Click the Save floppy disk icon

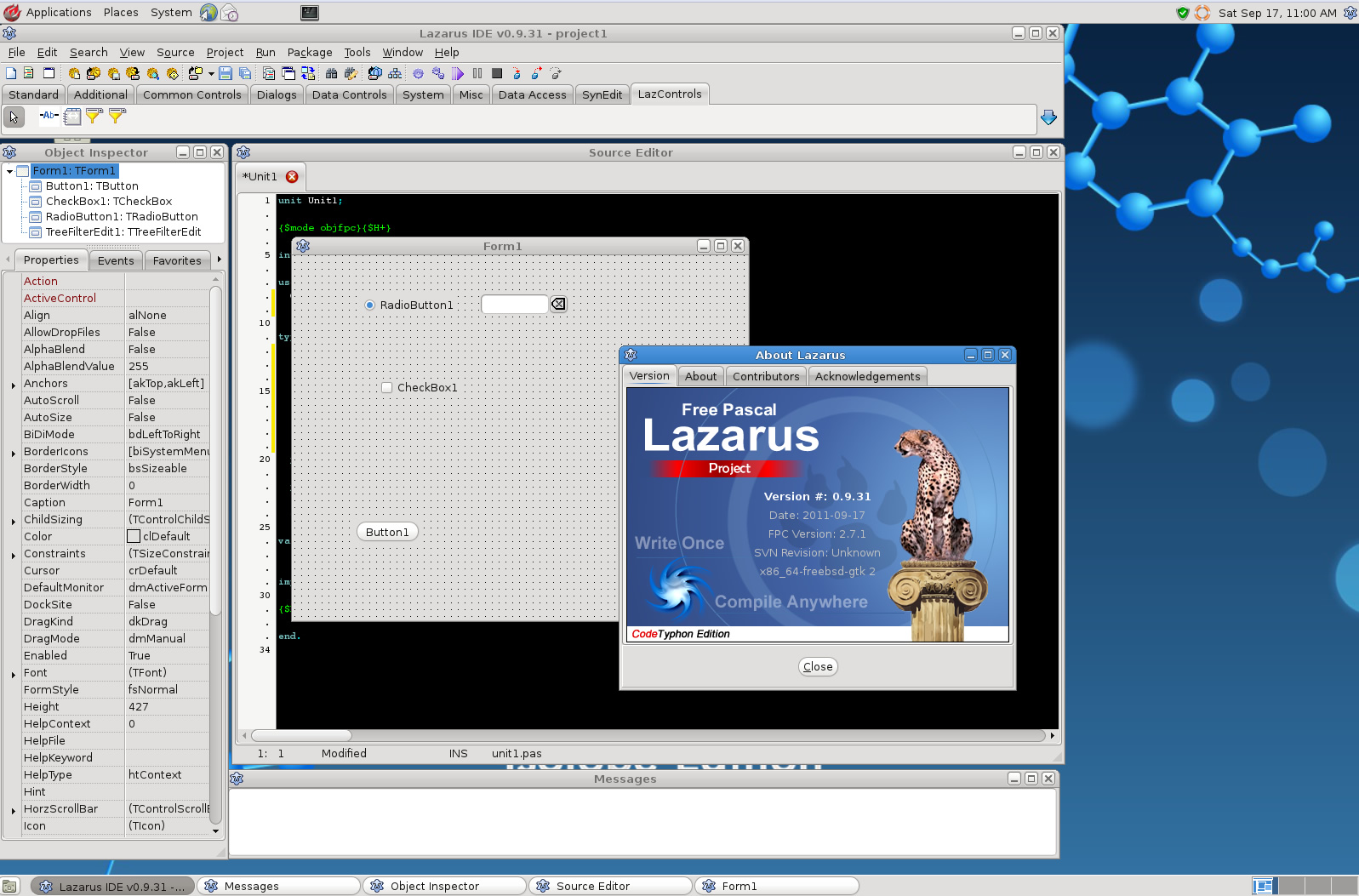click(x=225, y=73)
